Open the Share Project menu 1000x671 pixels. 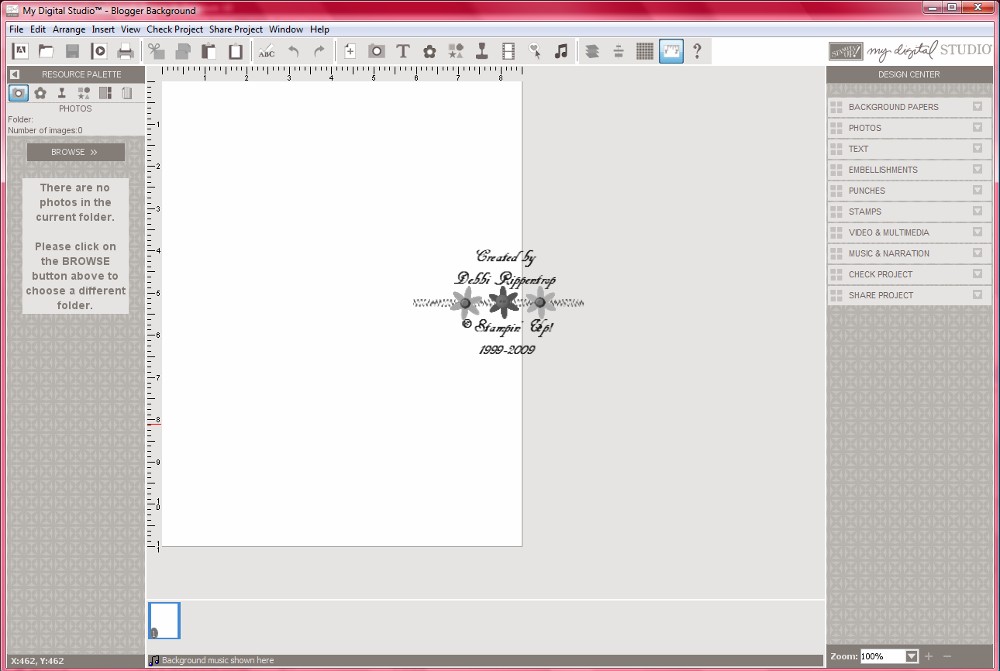(236, 29)
